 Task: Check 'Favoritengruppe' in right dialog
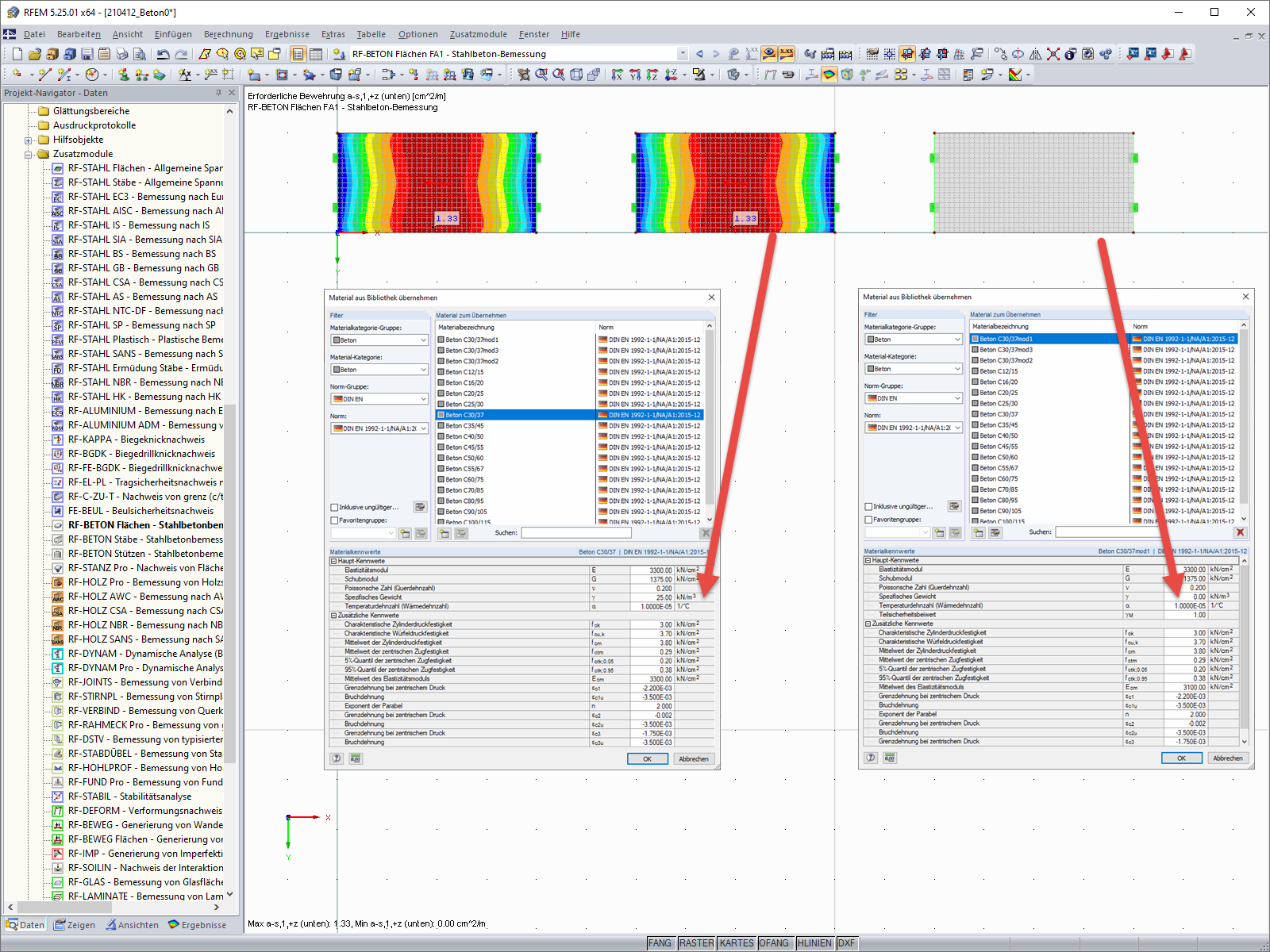[x=868, y=520]
